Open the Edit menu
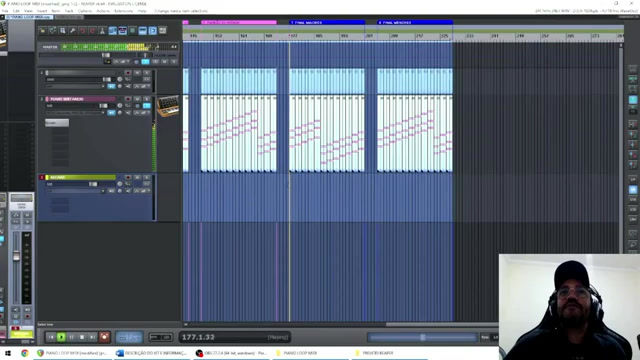Screen dimensions: 640x360 pos(16,11)
